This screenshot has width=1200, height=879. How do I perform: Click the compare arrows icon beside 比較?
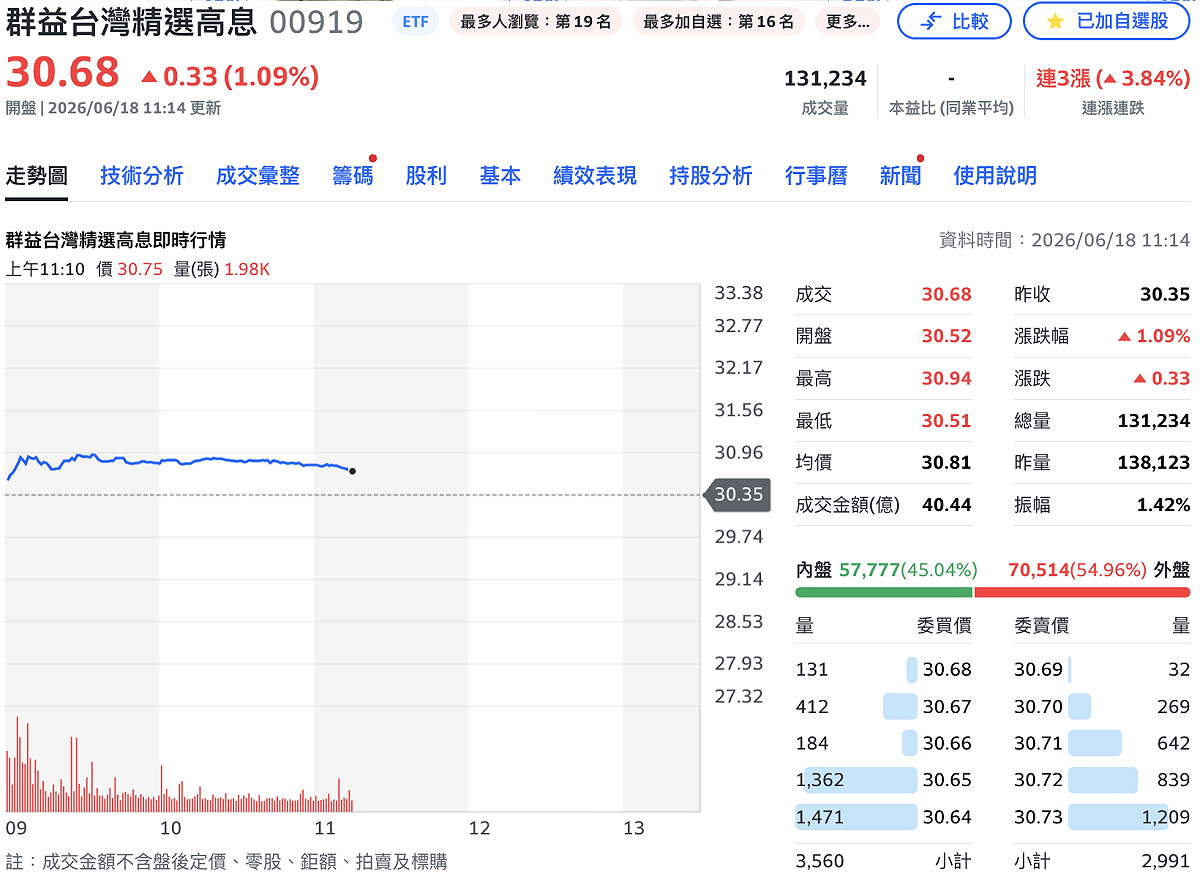pyautogui.click(x=929, y=21)
